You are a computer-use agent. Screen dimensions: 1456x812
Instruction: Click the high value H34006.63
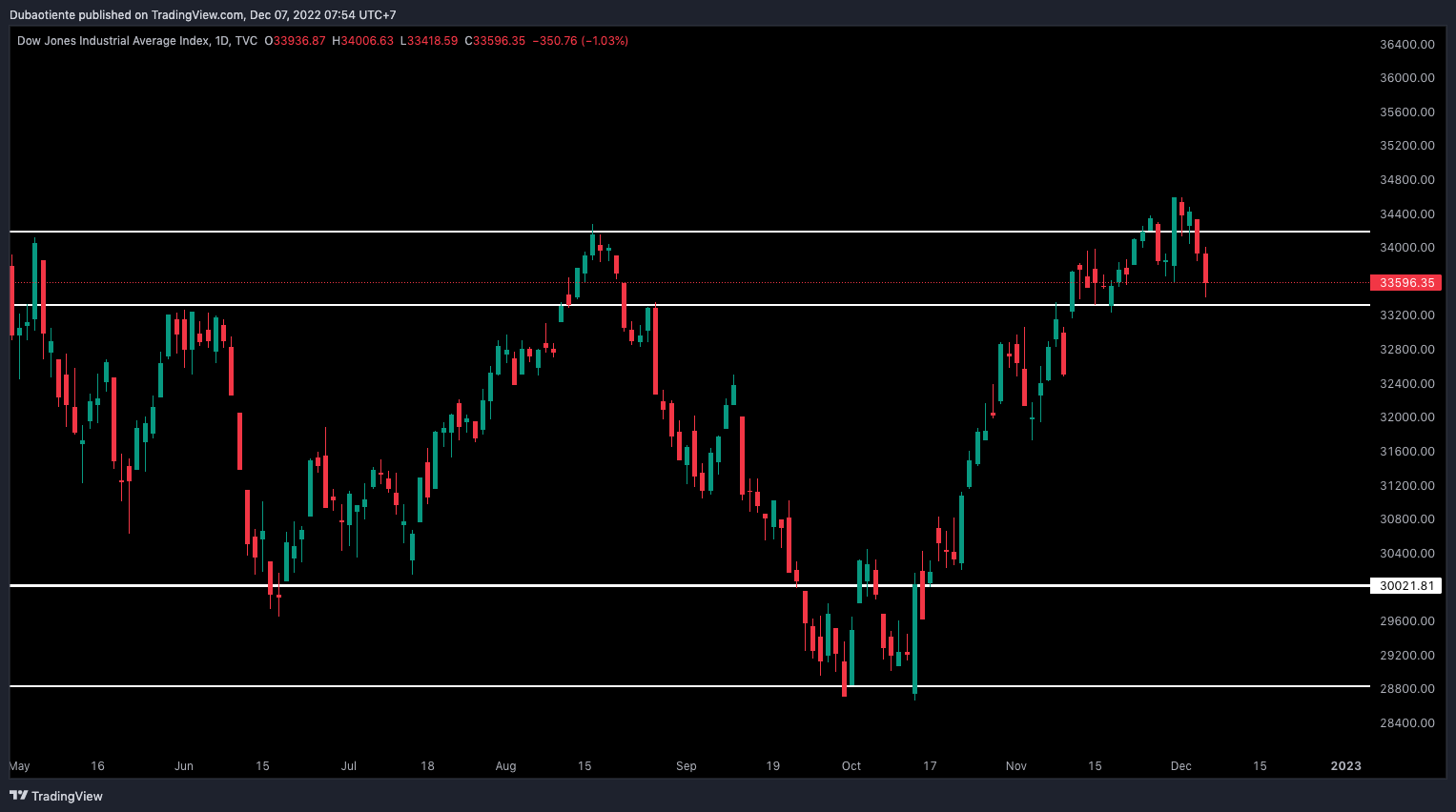tap(362, 41)
